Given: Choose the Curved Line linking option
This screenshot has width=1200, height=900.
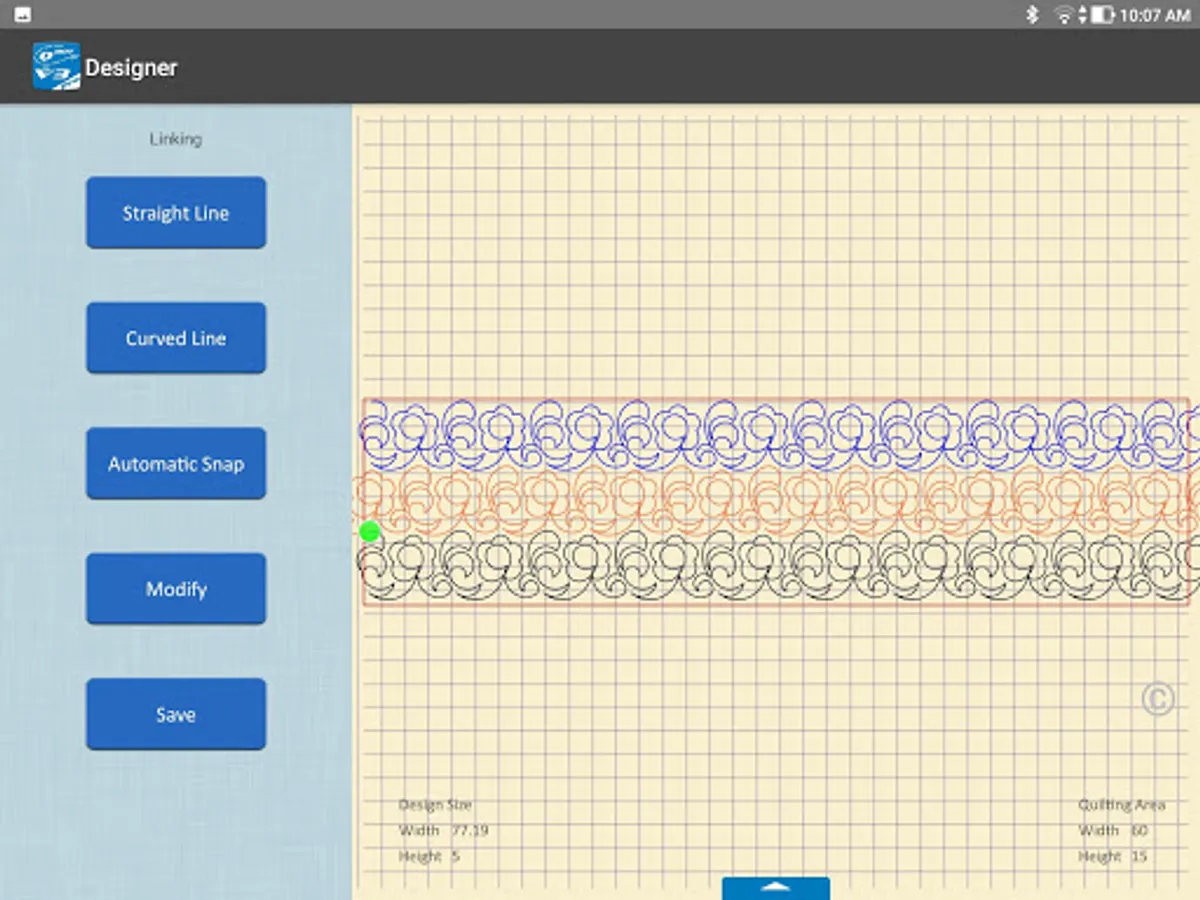Looking at the screenshot, I should 176,338.
